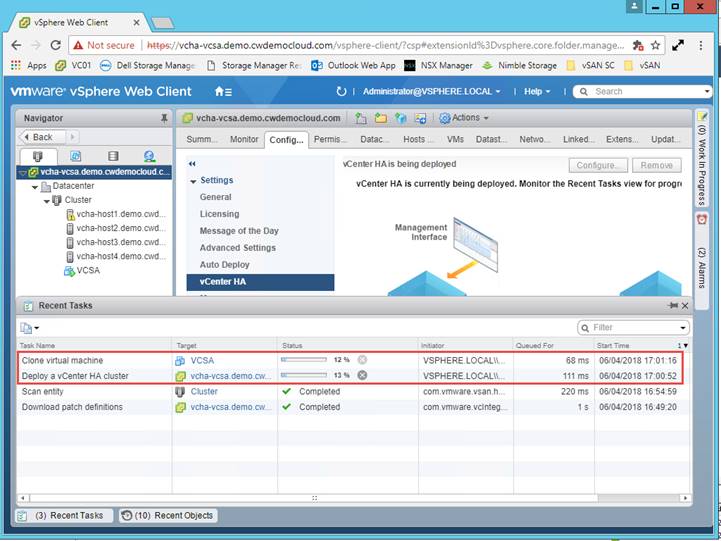Close the Recent Tasks panel

(x=685, y=306)
